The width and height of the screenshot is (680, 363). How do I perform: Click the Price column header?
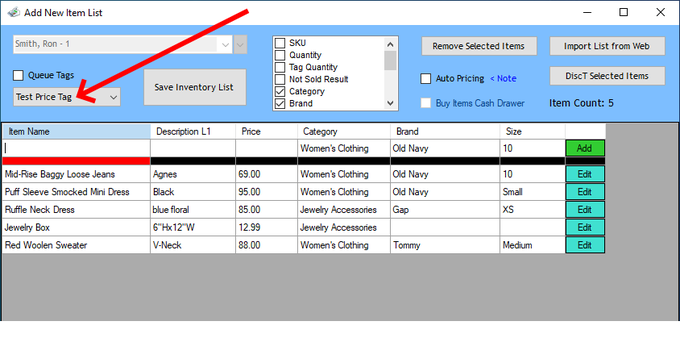(x=267, y=131)
